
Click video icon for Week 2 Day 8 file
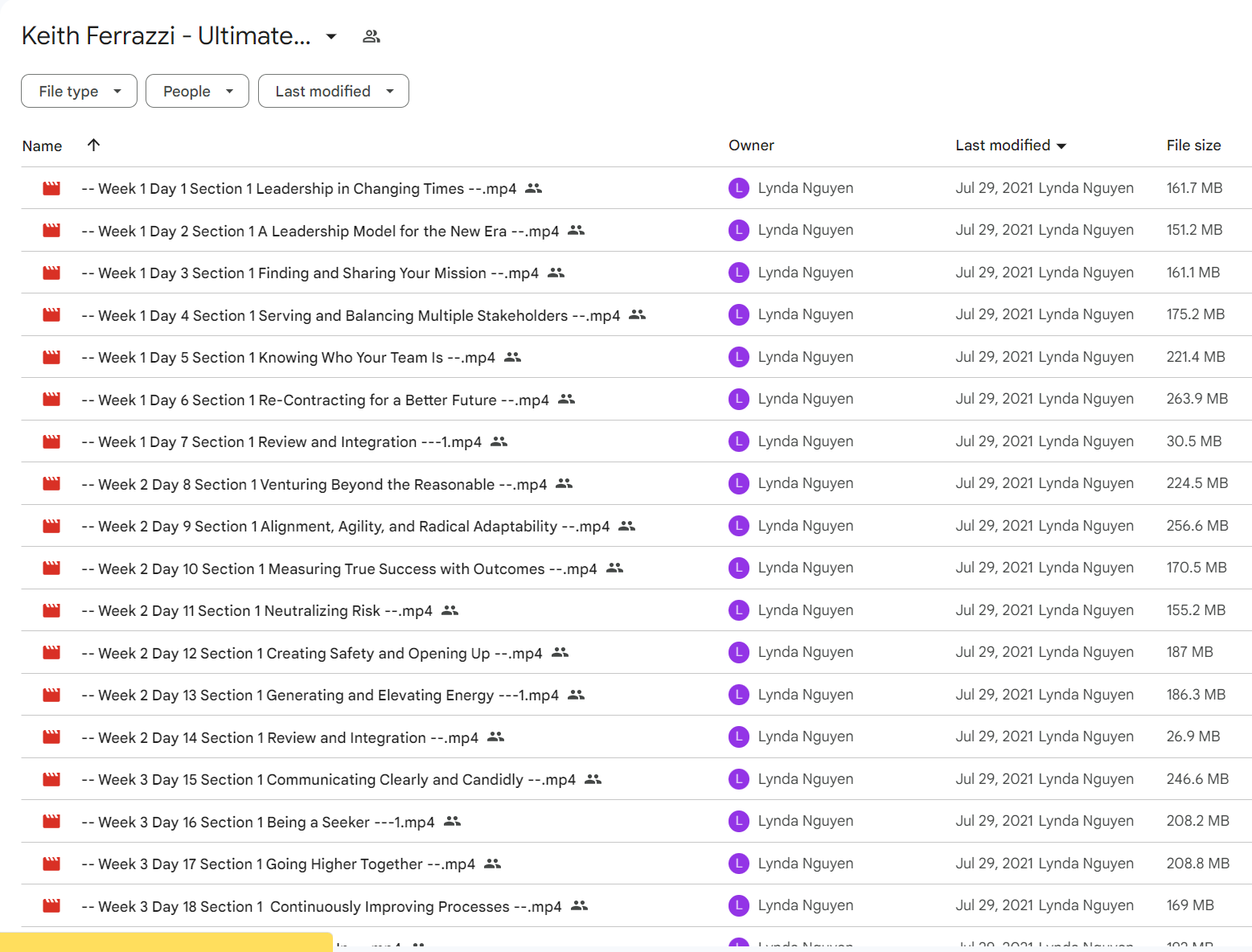pos(51,484)
